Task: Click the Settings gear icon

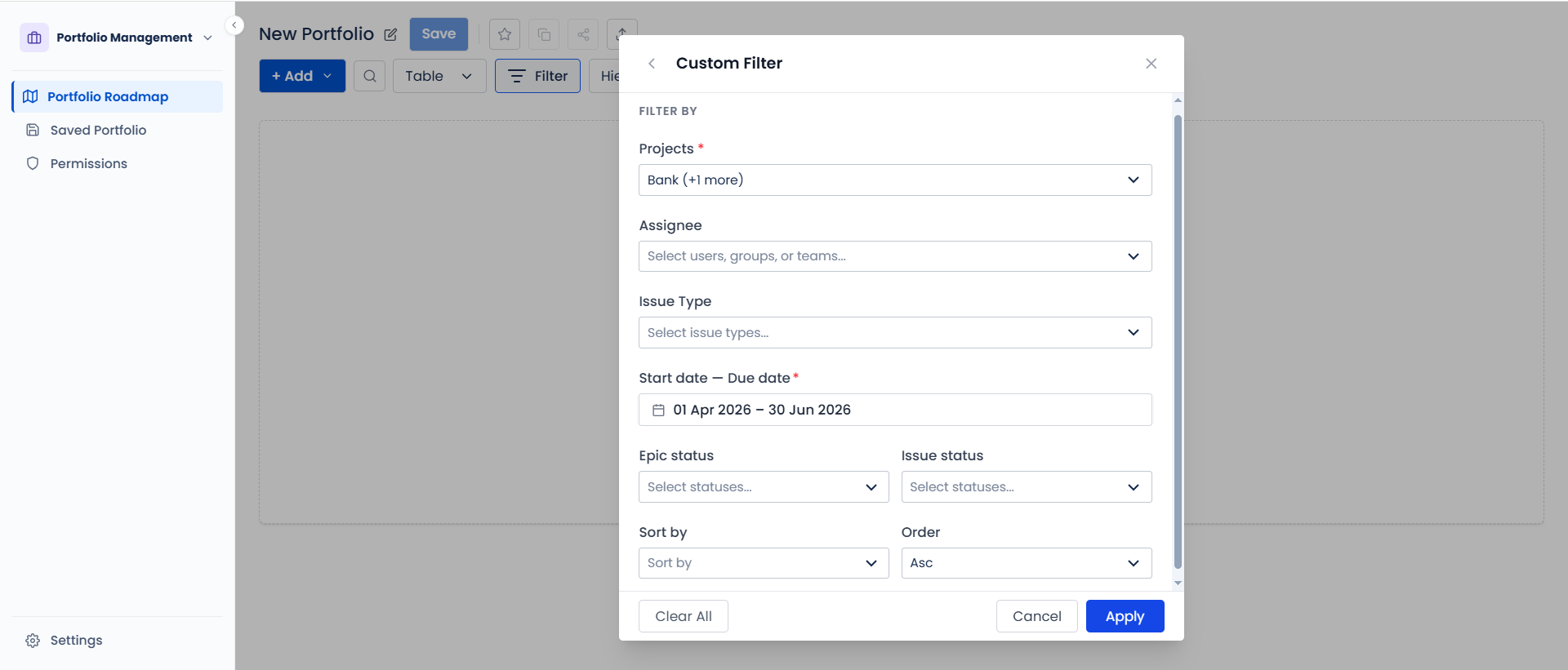Action: [x=33, y=641]
